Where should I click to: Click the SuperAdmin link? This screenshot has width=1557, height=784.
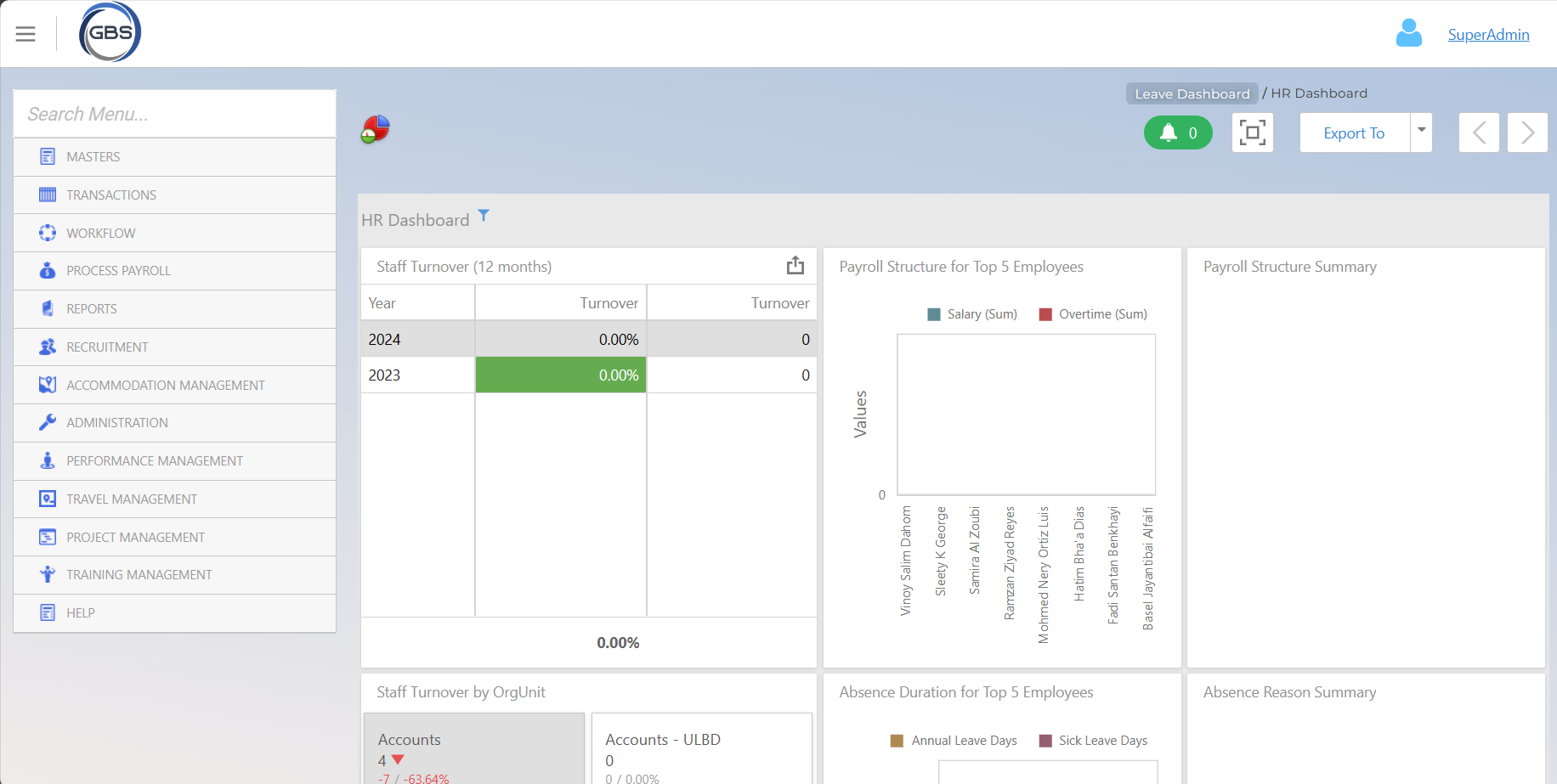[1488, 35]
